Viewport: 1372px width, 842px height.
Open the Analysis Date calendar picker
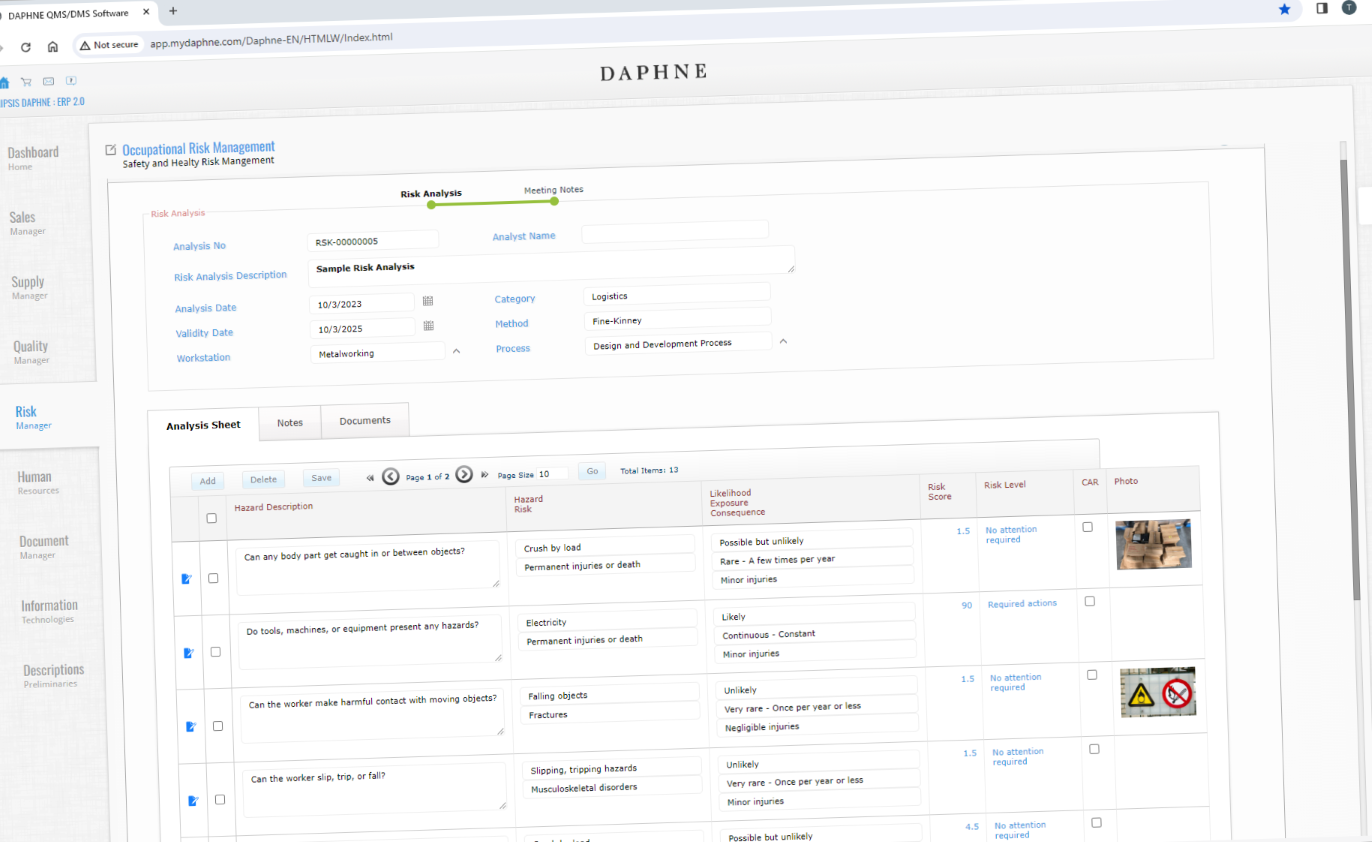428,300
